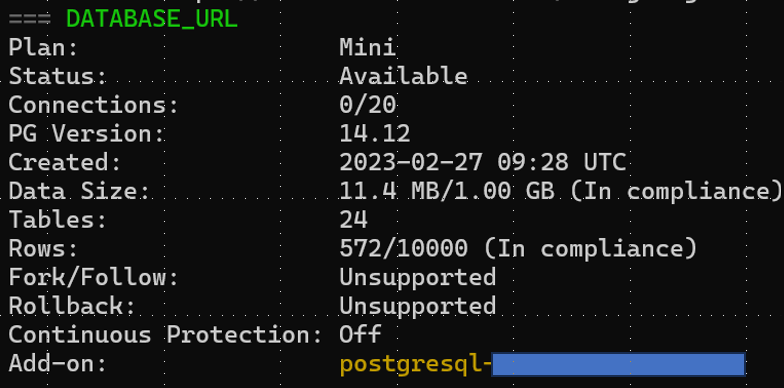Click the blue redacted add-on block
Viewport: 784px width, 388px height.
point(618,364)
